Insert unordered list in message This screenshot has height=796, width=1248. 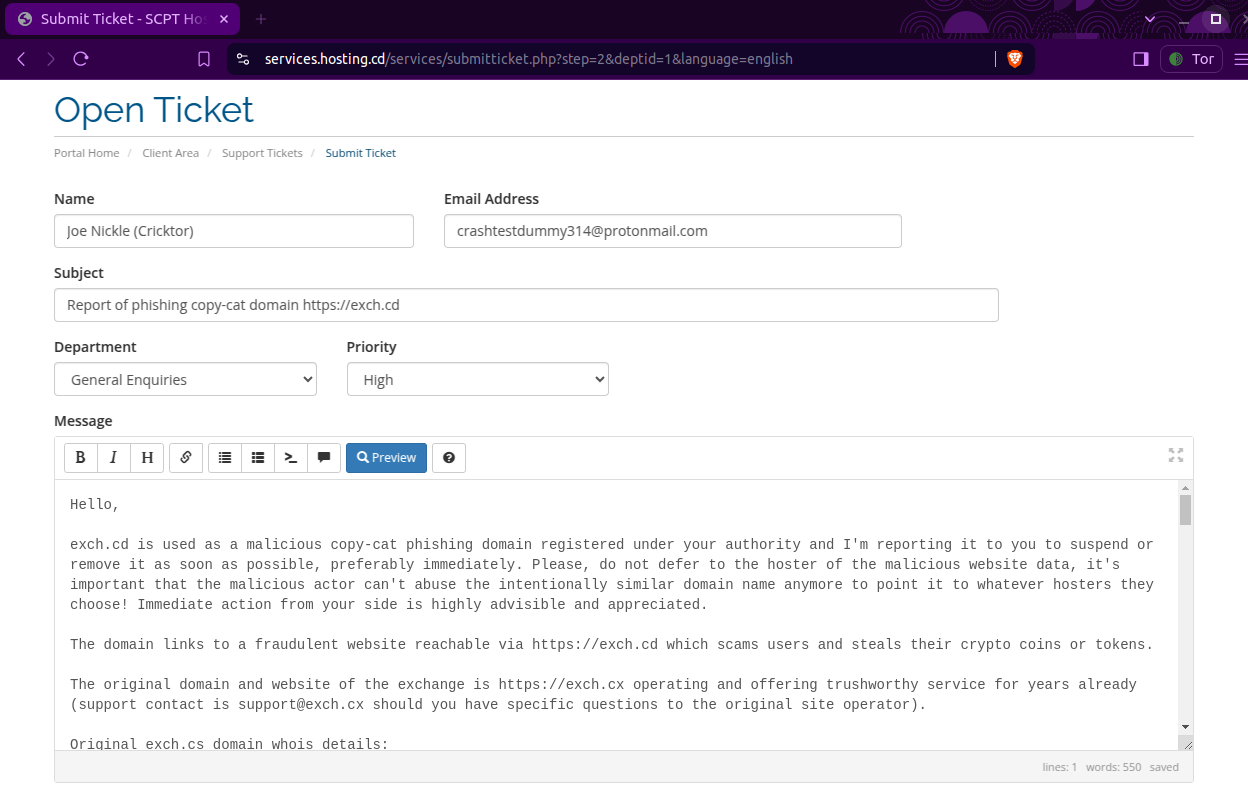pyautogui.click(x=225, y=458)
